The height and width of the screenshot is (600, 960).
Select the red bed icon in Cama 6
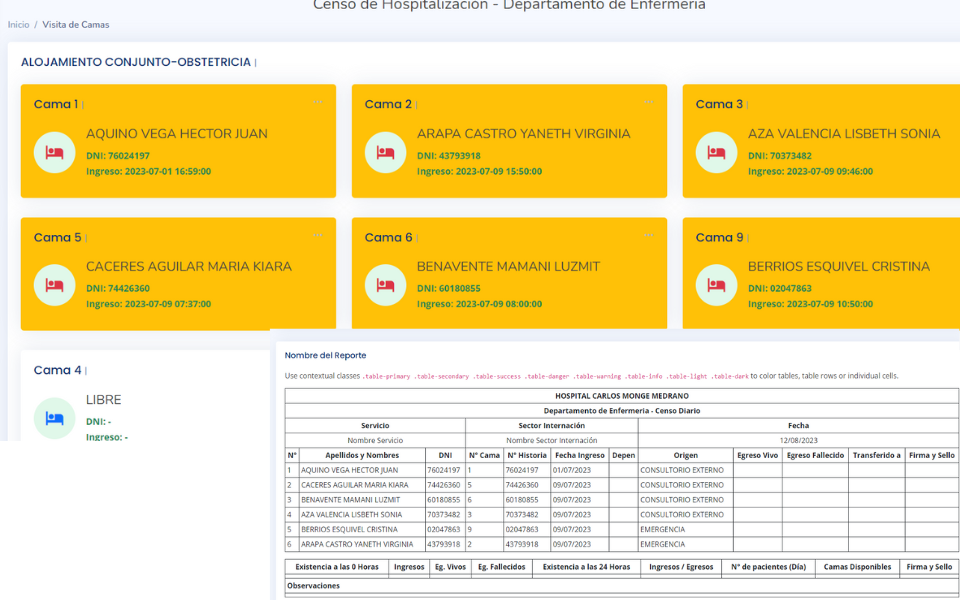tap(385, 285)
